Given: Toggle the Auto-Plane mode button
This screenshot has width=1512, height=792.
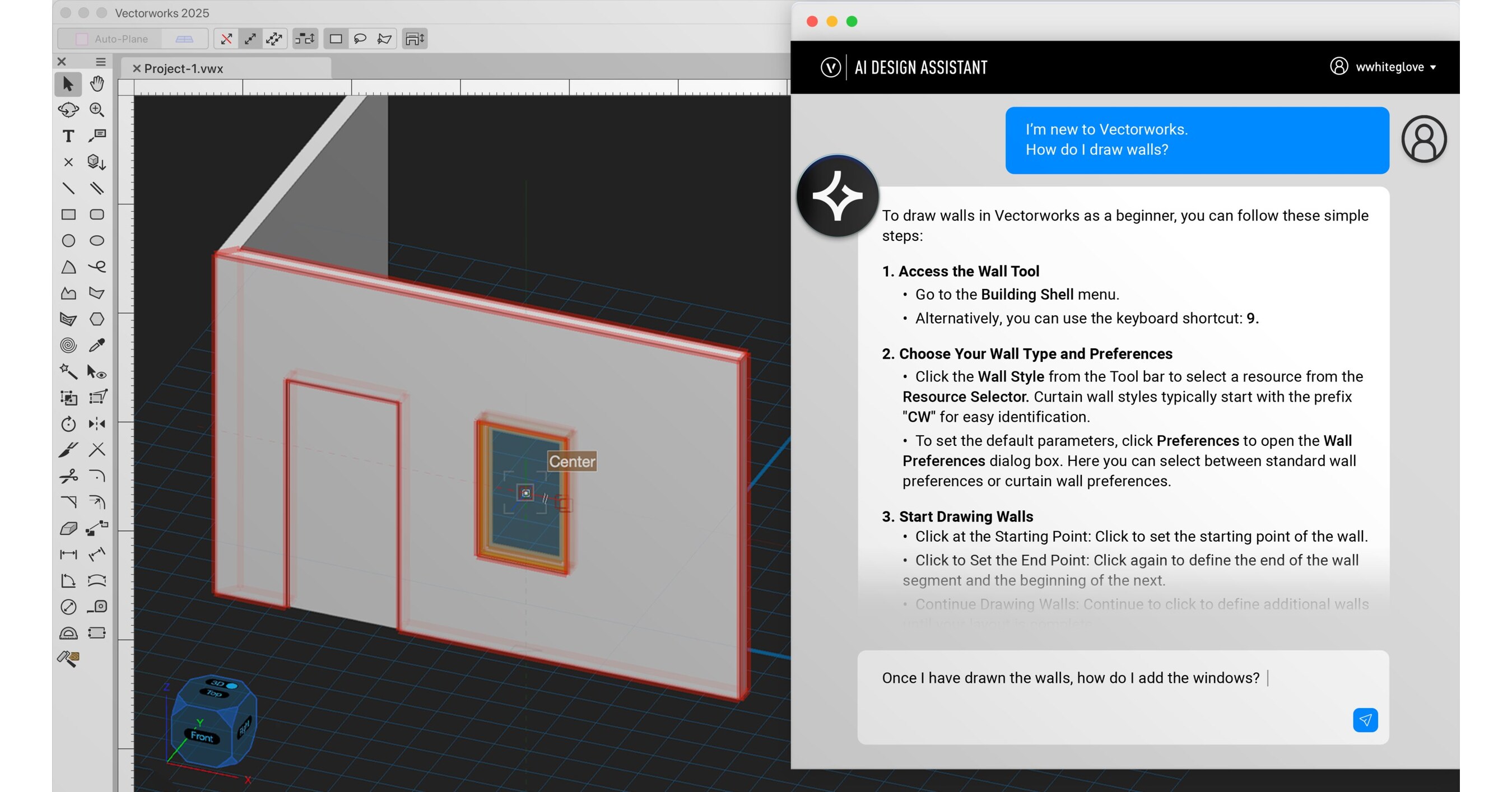Looking at the screenshot, I should pyautogui.click(x=120, y=39).
